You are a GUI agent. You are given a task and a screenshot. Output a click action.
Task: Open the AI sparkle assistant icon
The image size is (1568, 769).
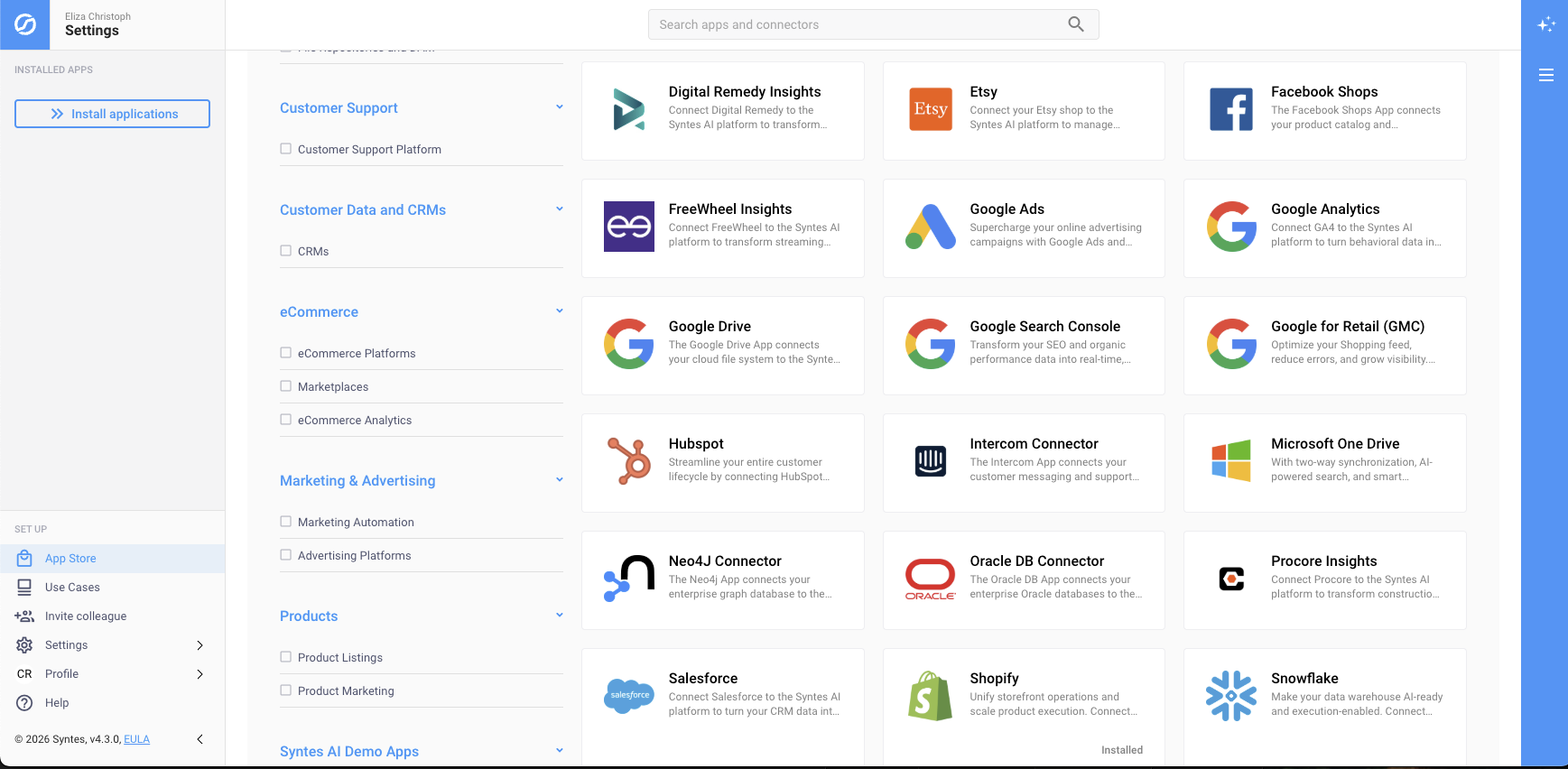click(x=1545, y=24)
